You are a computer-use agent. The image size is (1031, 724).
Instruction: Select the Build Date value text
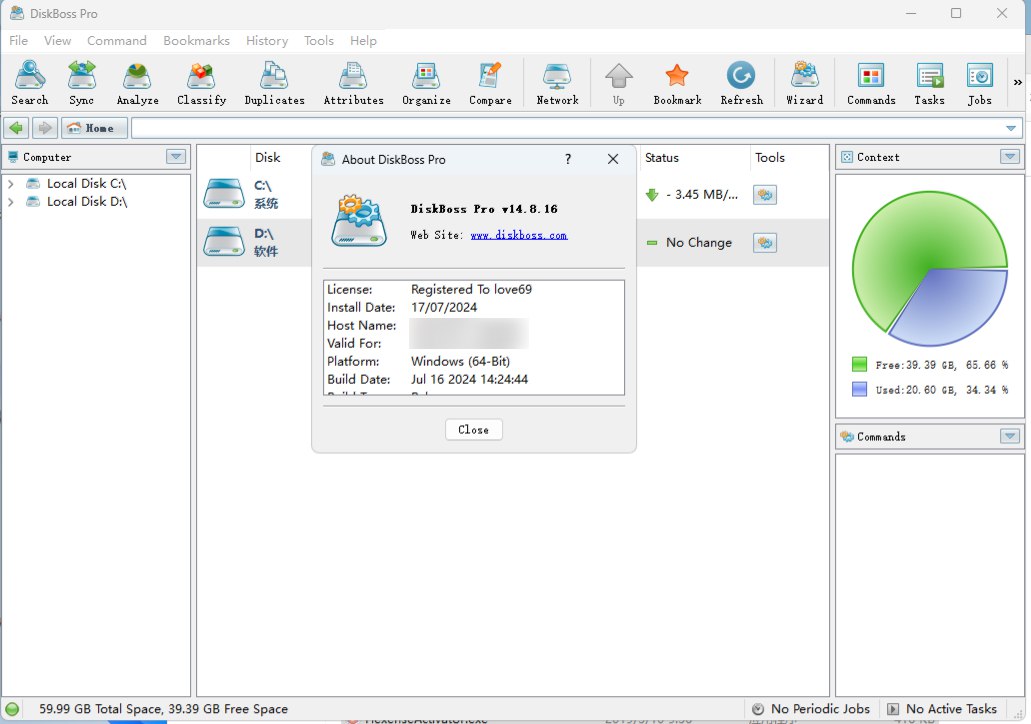(x=469, y=379)
